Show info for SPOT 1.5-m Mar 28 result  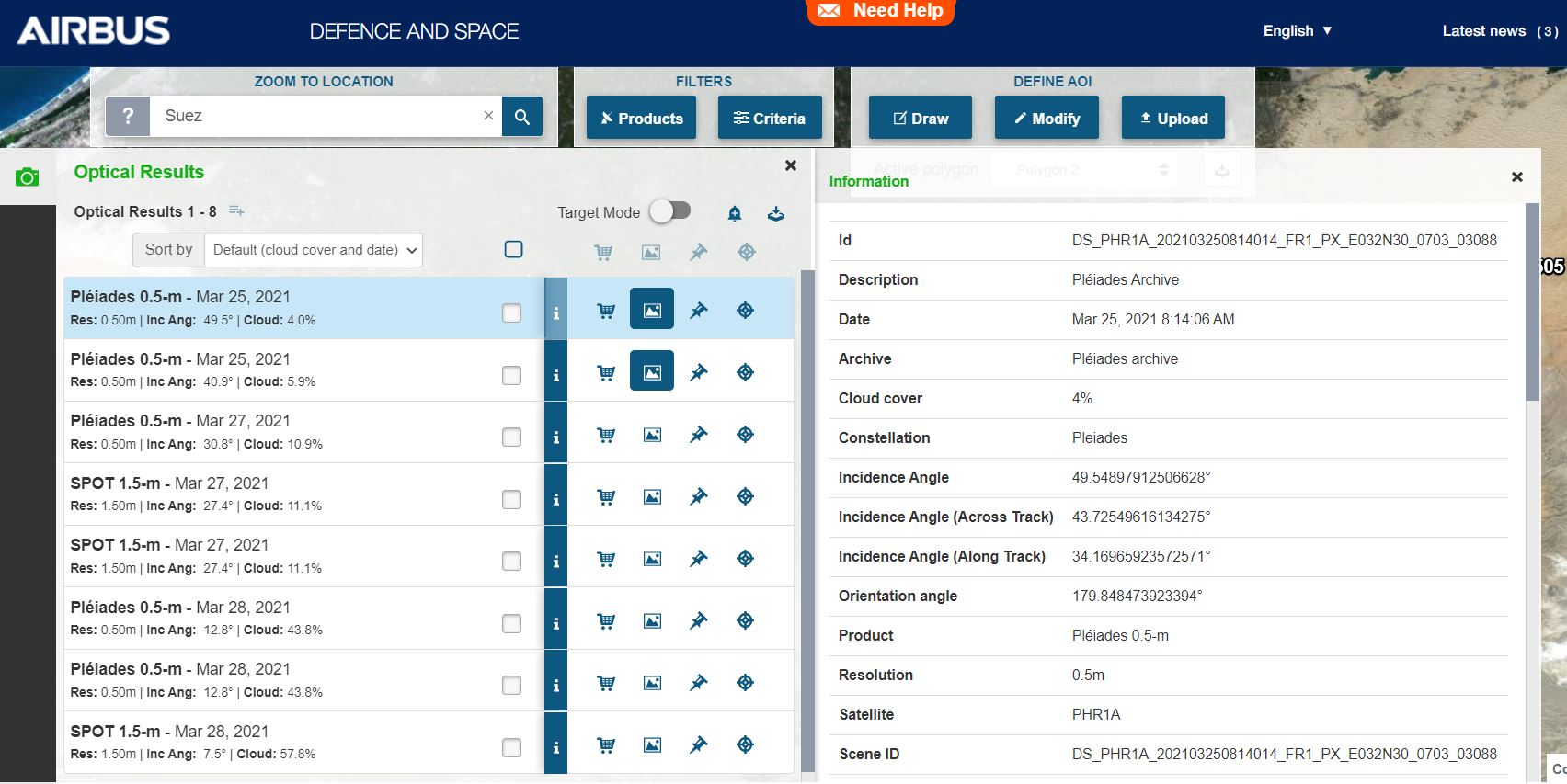(555, 744)
